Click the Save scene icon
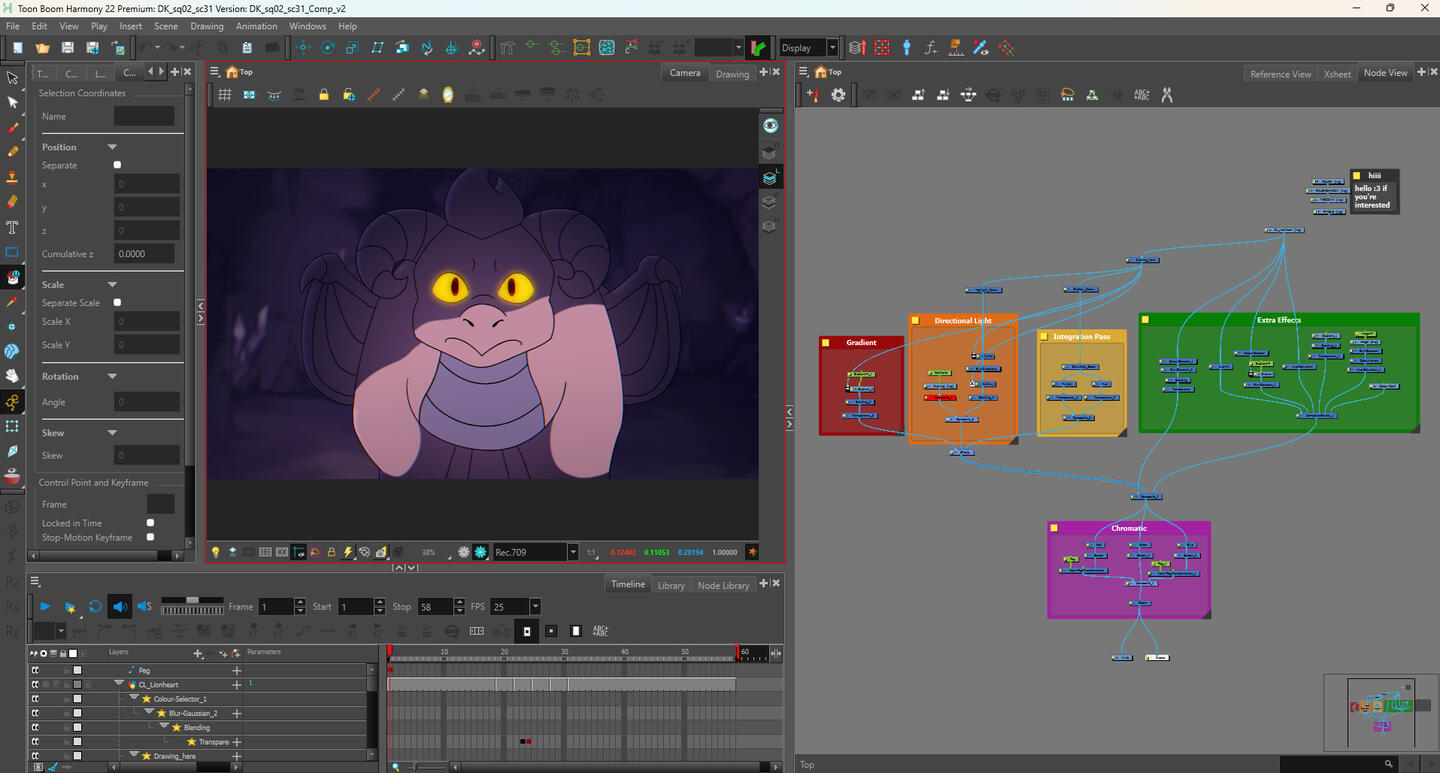The image size is (1440, 773). 67,47
